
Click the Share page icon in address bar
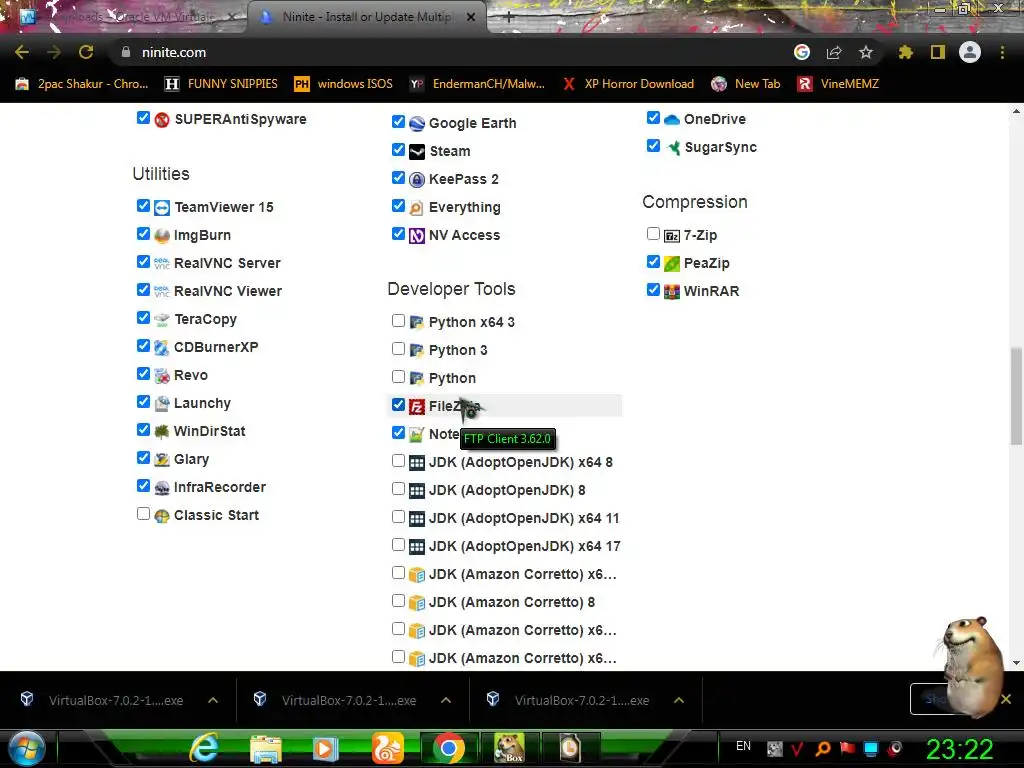834,52
